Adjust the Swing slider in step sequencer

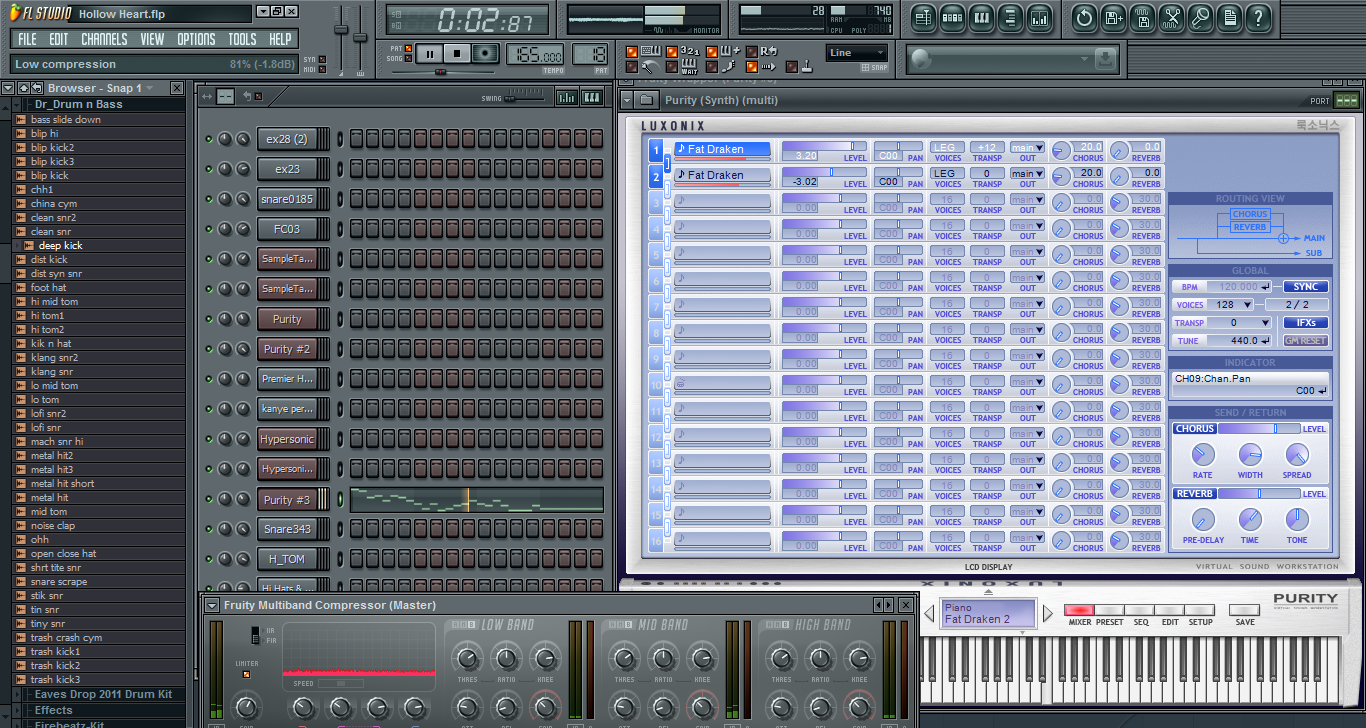tap(526, 97)
